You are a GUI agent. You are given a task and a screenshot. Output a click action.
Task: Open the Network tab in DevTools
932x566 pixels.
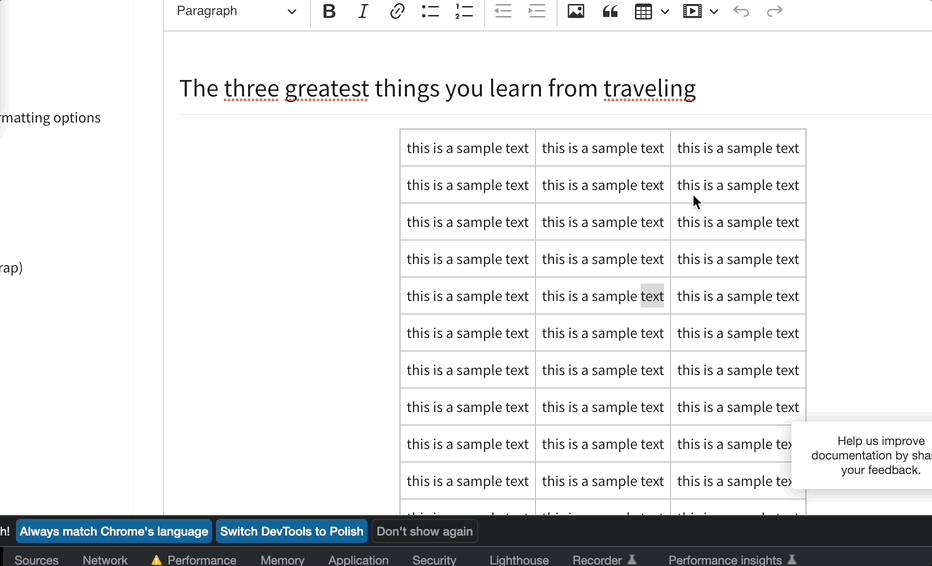coord(105,560)
